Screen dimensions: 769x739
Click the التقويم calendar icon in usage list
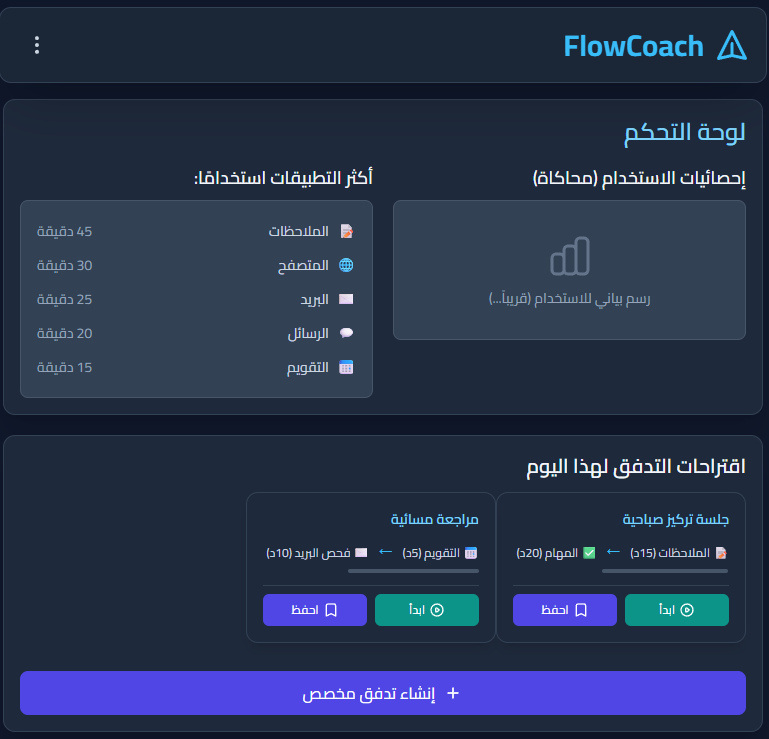346,367
